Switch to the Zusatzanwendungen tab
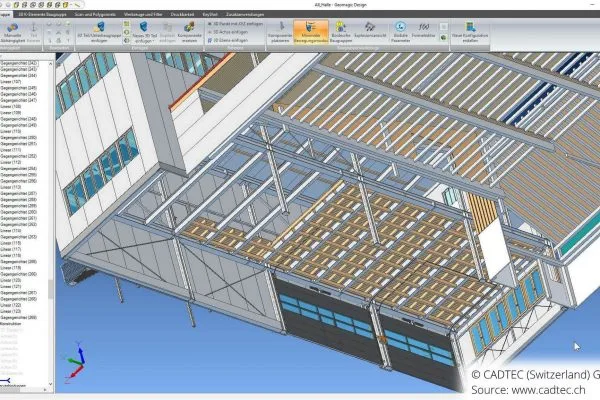 point(245,15)
